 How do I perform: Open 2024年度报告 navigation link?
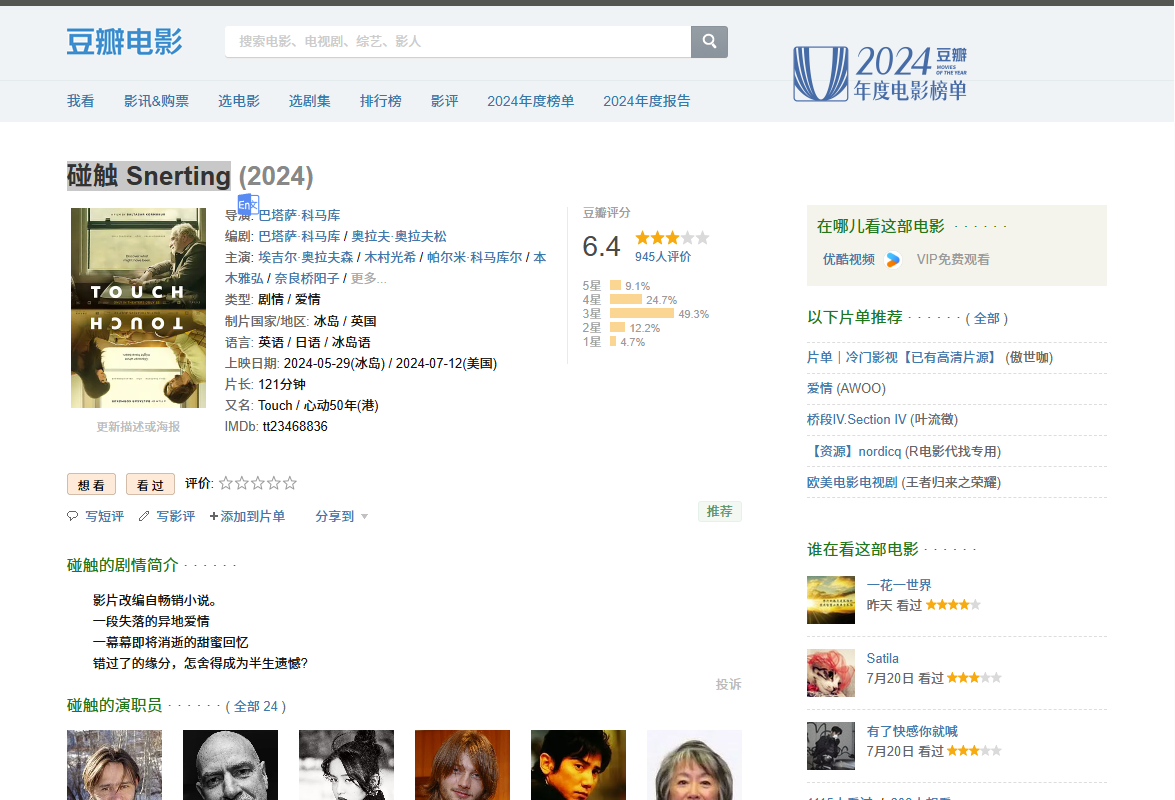(x=647, y=101)
